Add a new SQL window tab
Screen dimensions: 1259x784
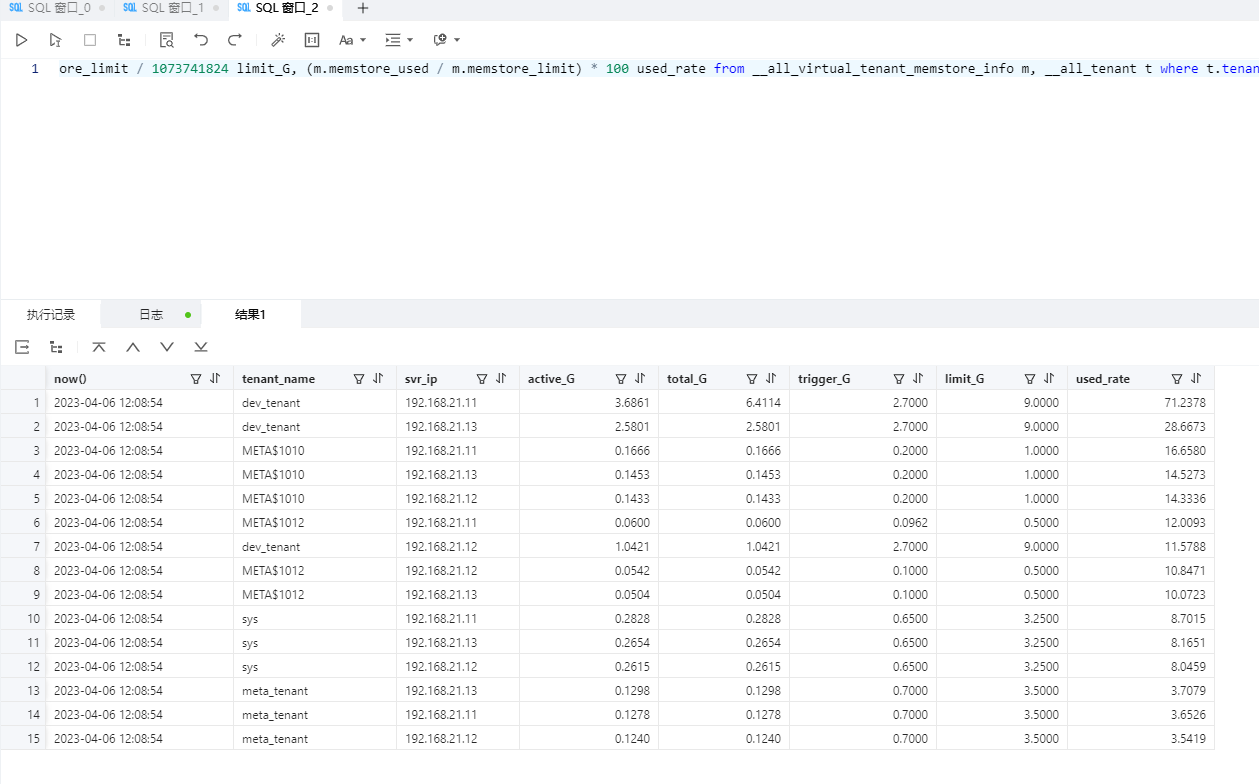coord(363,8)
